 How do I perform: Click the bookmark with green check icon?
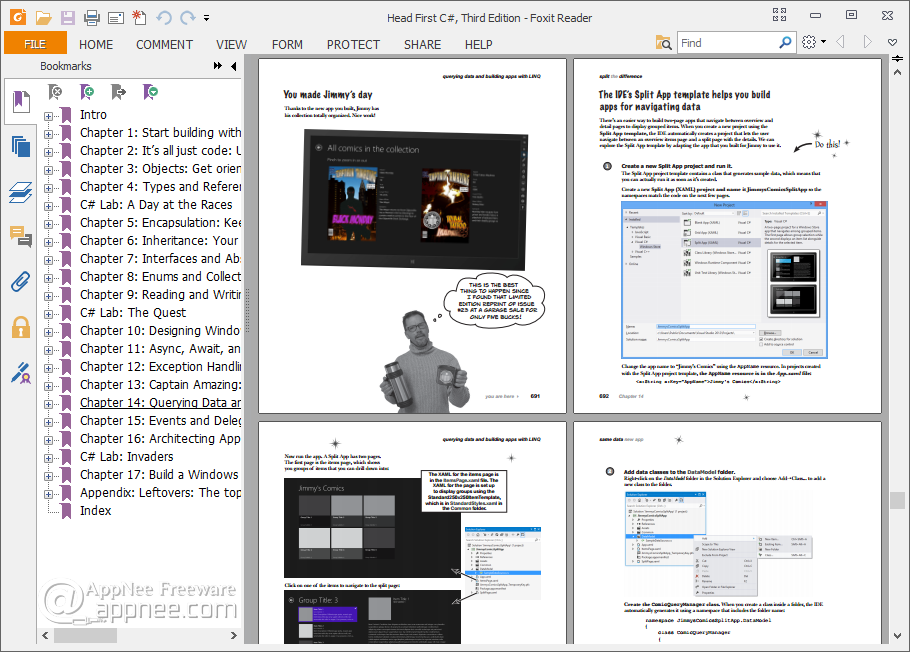[150, 92]
